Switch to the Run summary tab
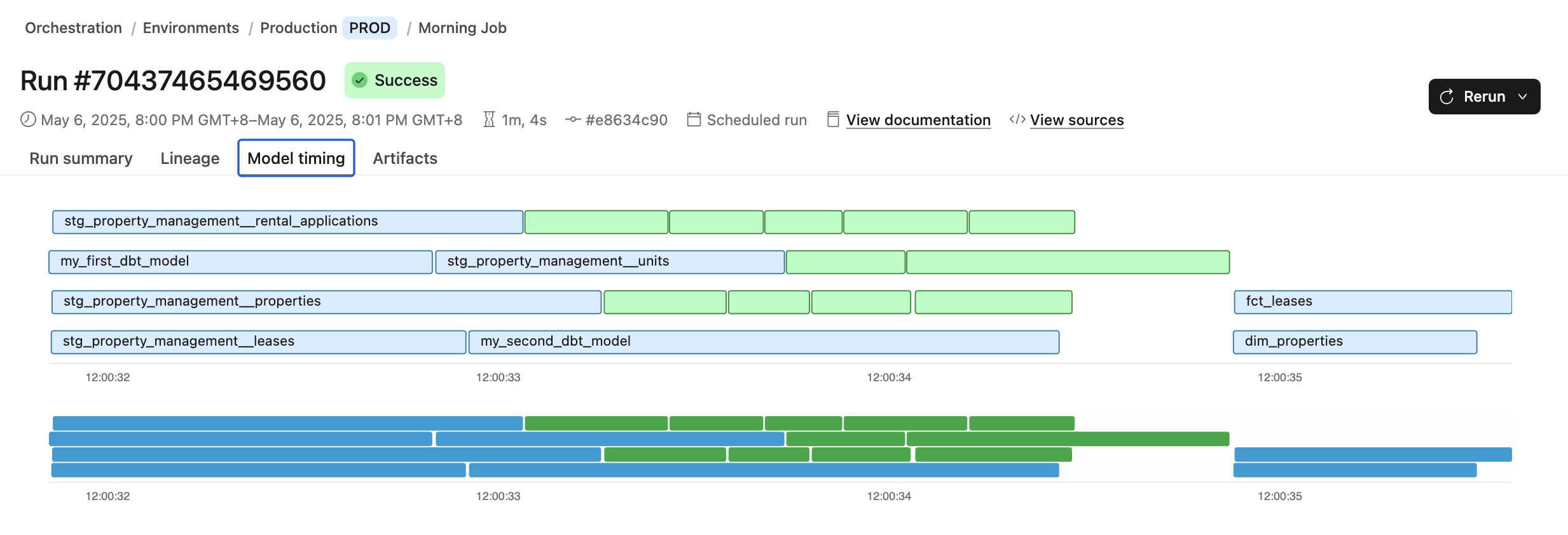This screenshot has height=535, width=1568. pos(81,158)
